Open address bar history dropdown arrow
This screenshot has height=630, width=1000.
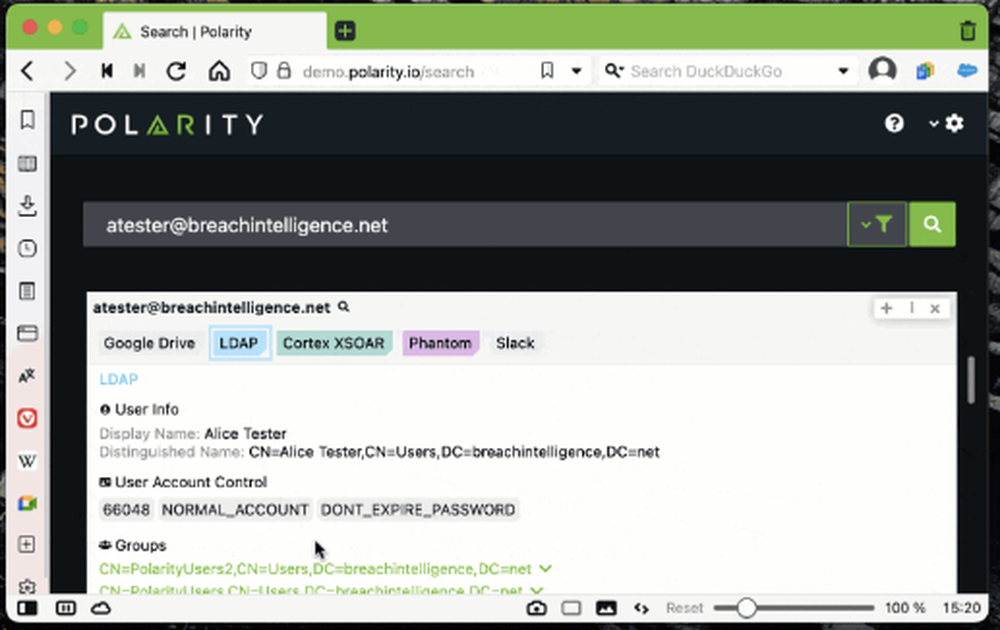[577, 71]
